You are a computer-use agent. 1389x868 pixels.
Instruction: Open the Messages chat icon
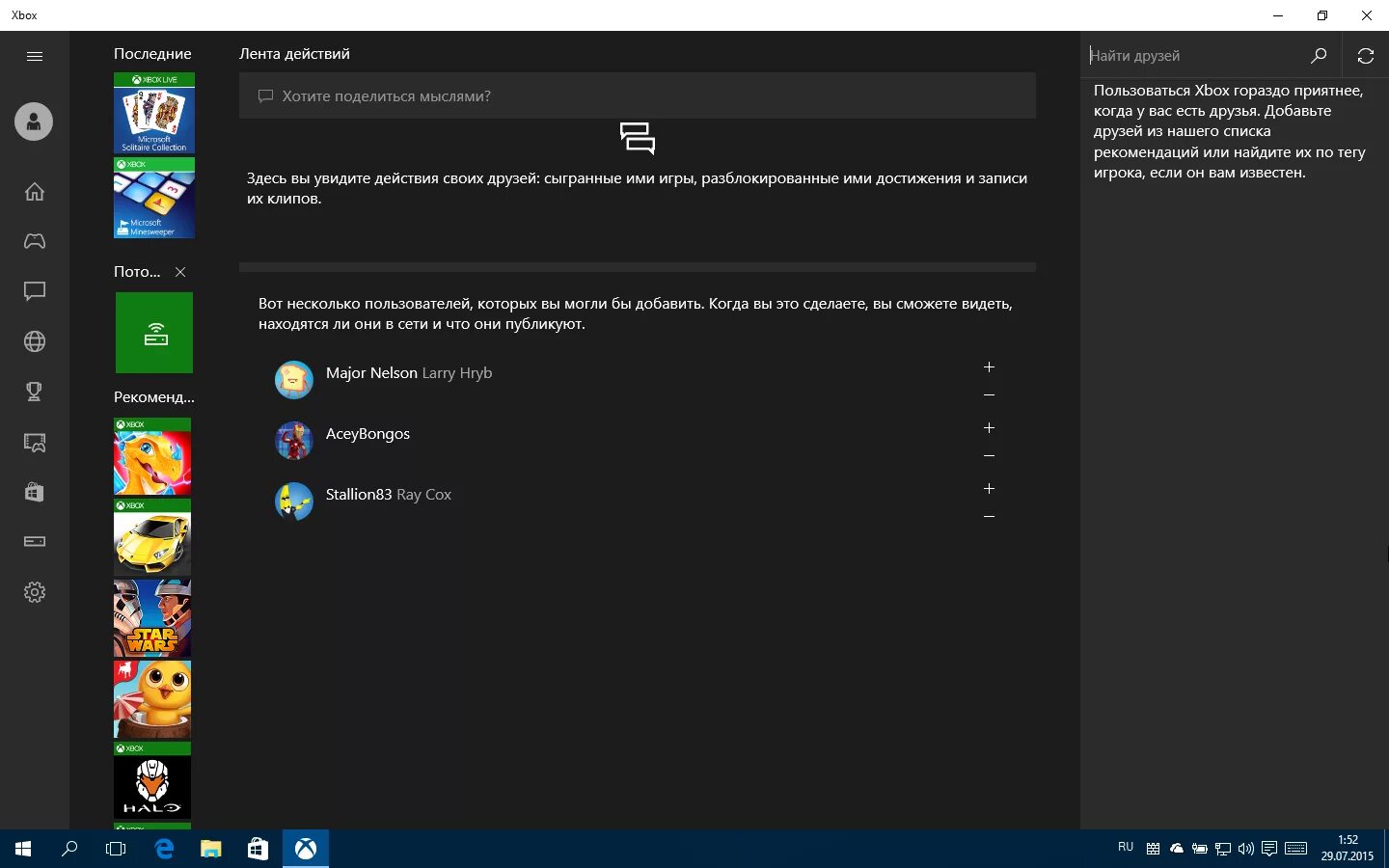(35, 291)
